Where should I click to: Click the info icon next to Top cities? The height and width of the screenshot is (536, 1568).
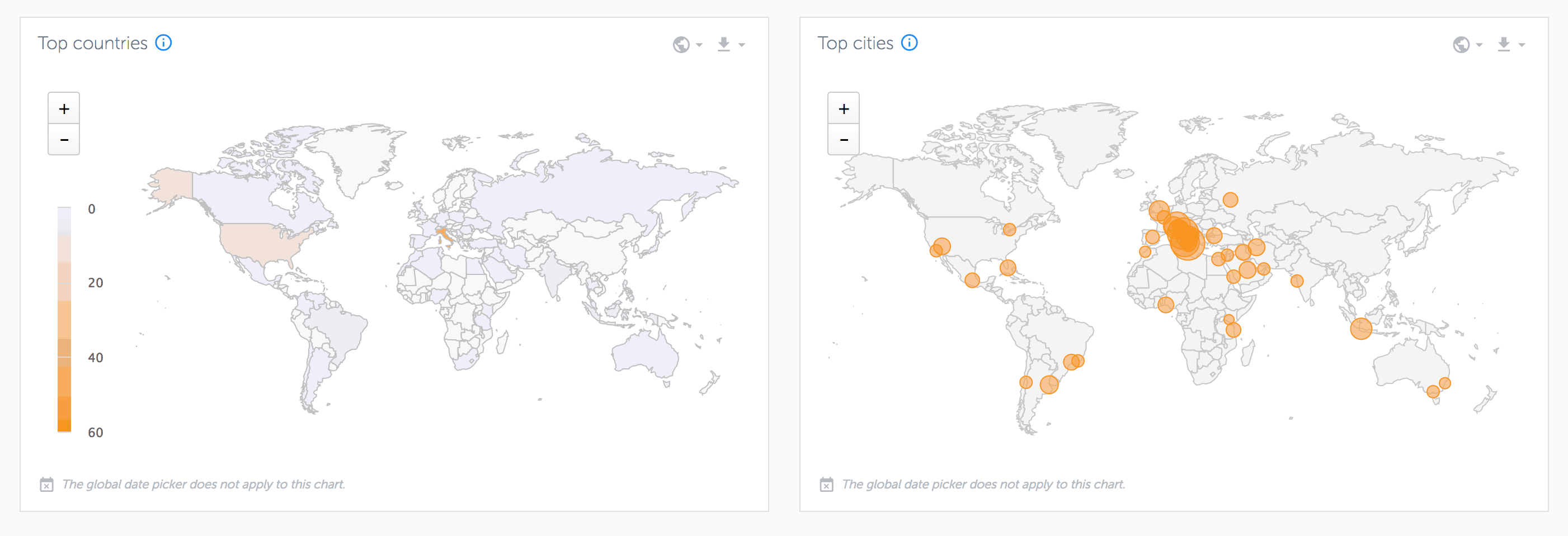tap(910, 42)
